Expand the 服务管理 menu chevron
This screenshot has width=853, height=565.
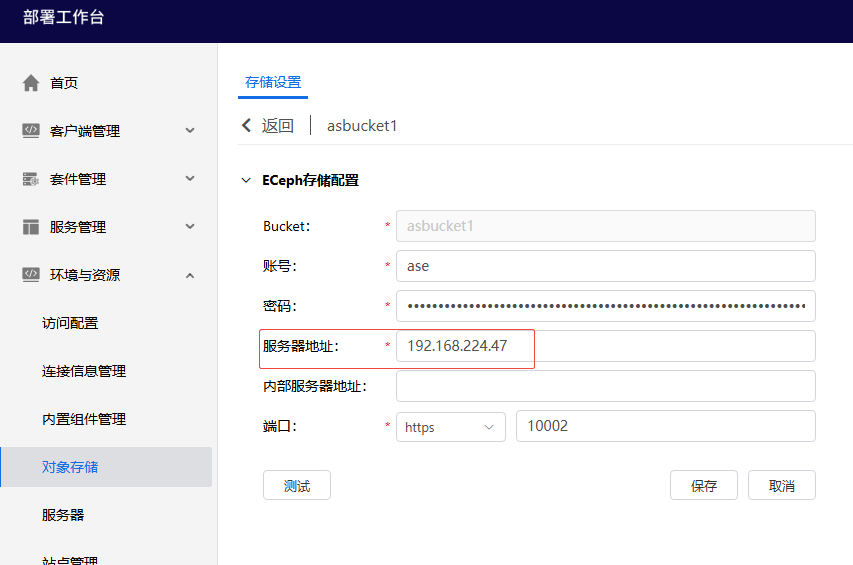tap(190, 226)
